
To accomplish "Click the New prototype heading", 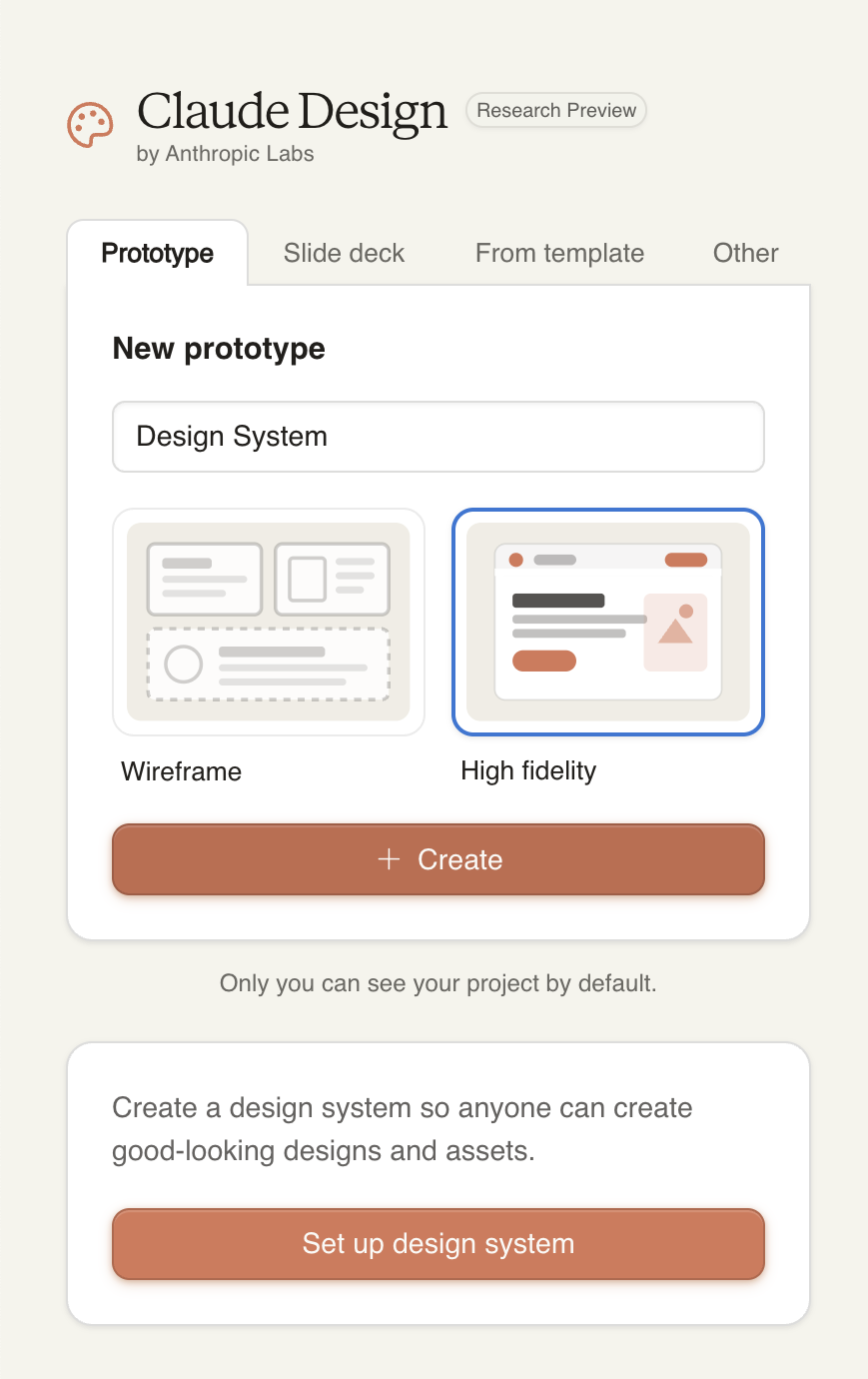I will [x=219, y=349].
